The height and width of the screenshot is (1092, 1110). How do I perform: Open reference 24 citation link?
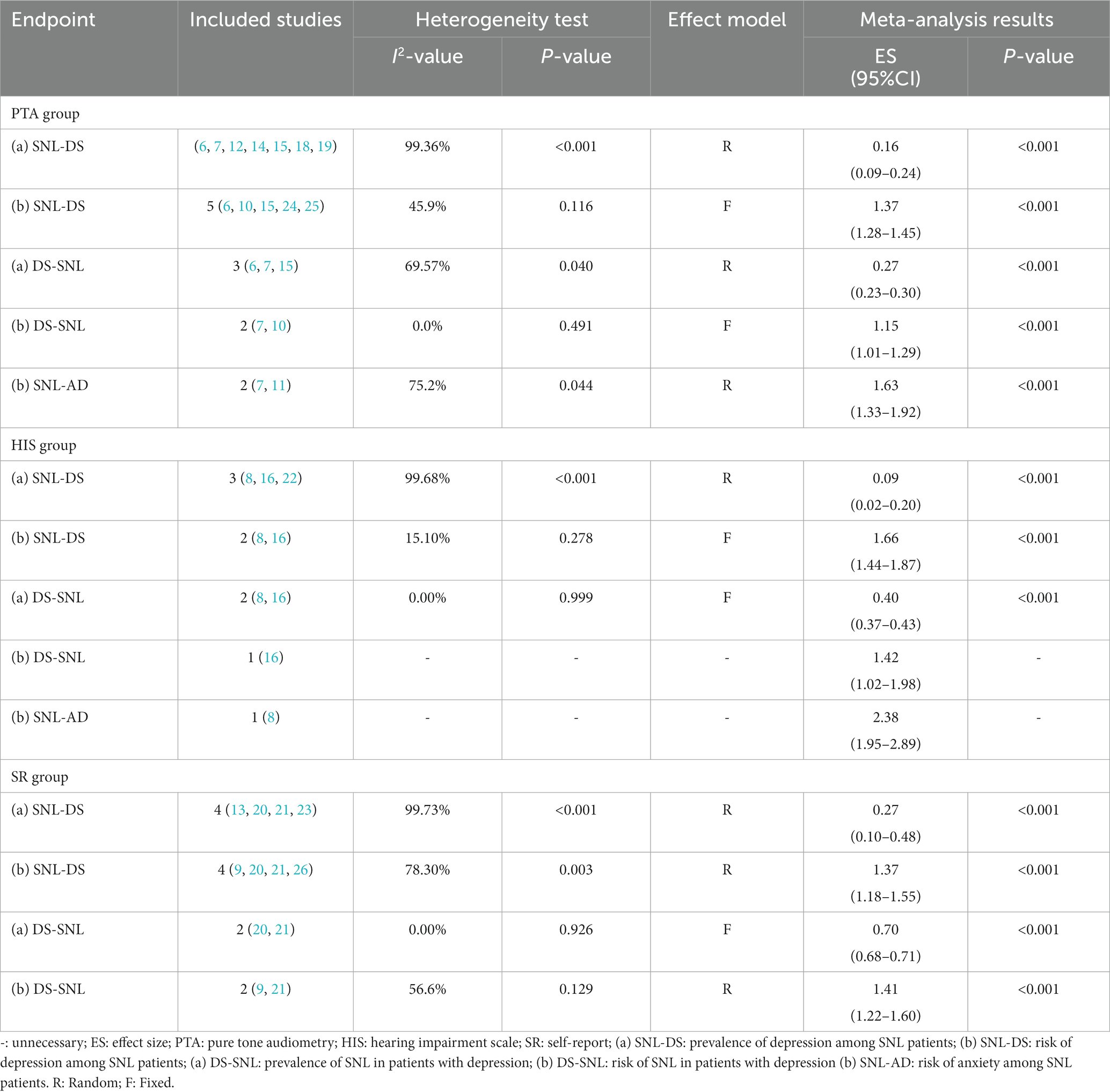[290, 207]
